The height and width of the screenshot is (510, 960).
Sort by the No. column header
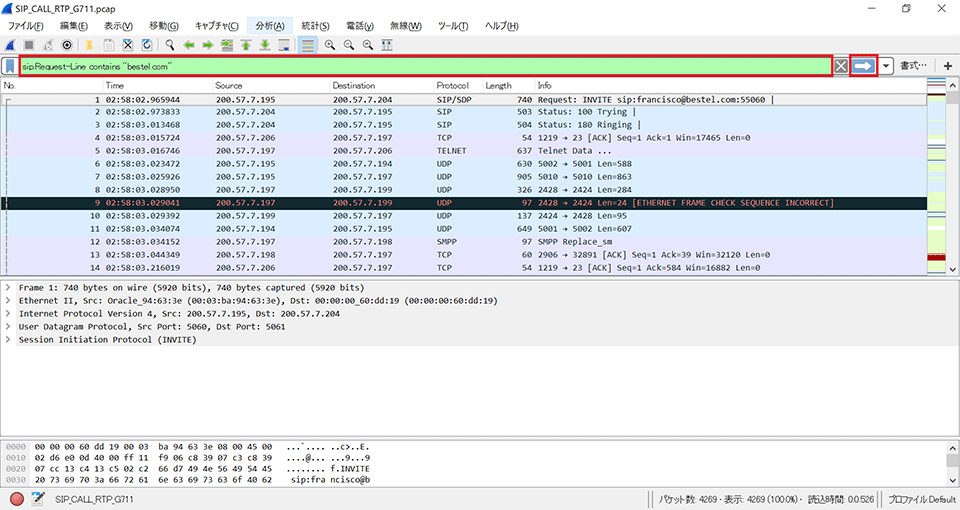[52, 85]
